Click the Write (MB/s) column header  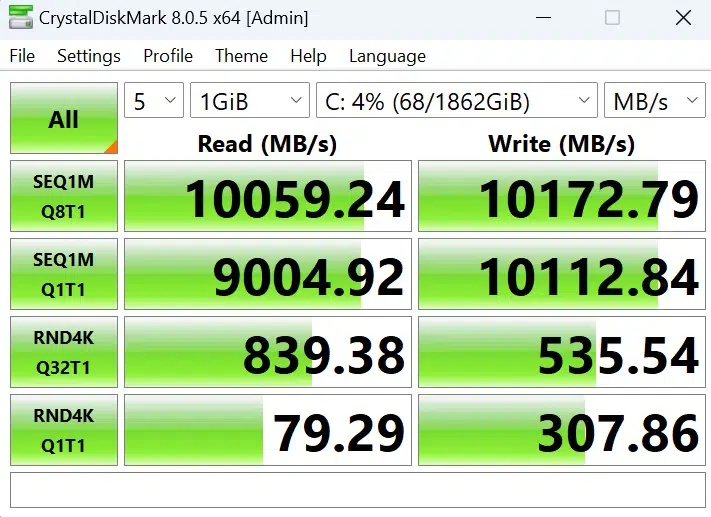[561, 144]
